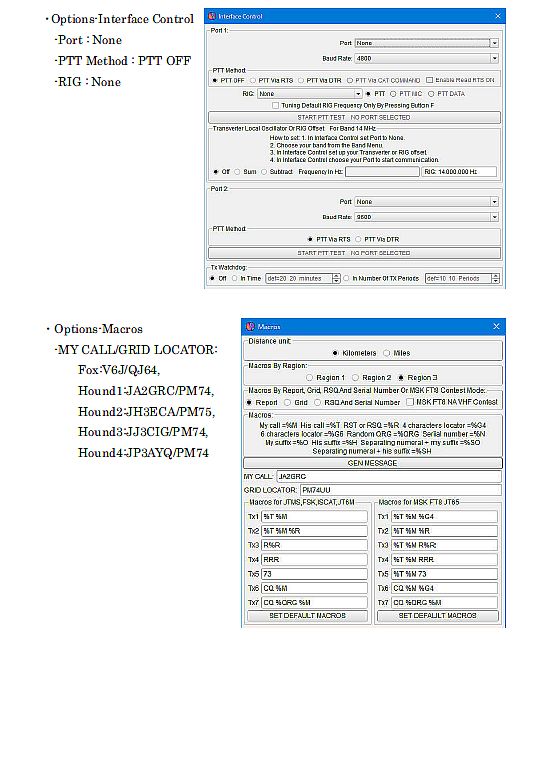The image size is (549, 770).
Task: Click JTMS Tx2 macro field
Action: (x=314, y=531)
